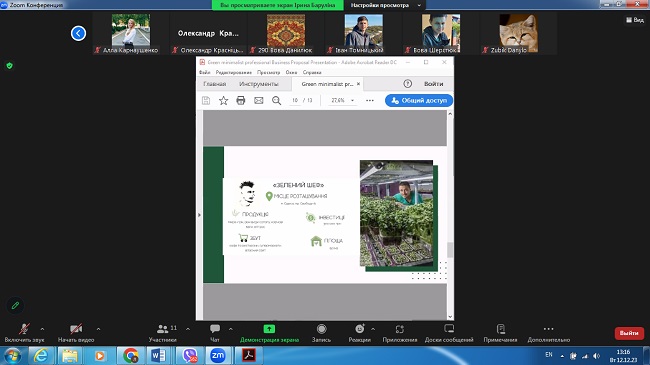Switch to Adobe Acrobat taskbar icon

[x=249, y=356]
